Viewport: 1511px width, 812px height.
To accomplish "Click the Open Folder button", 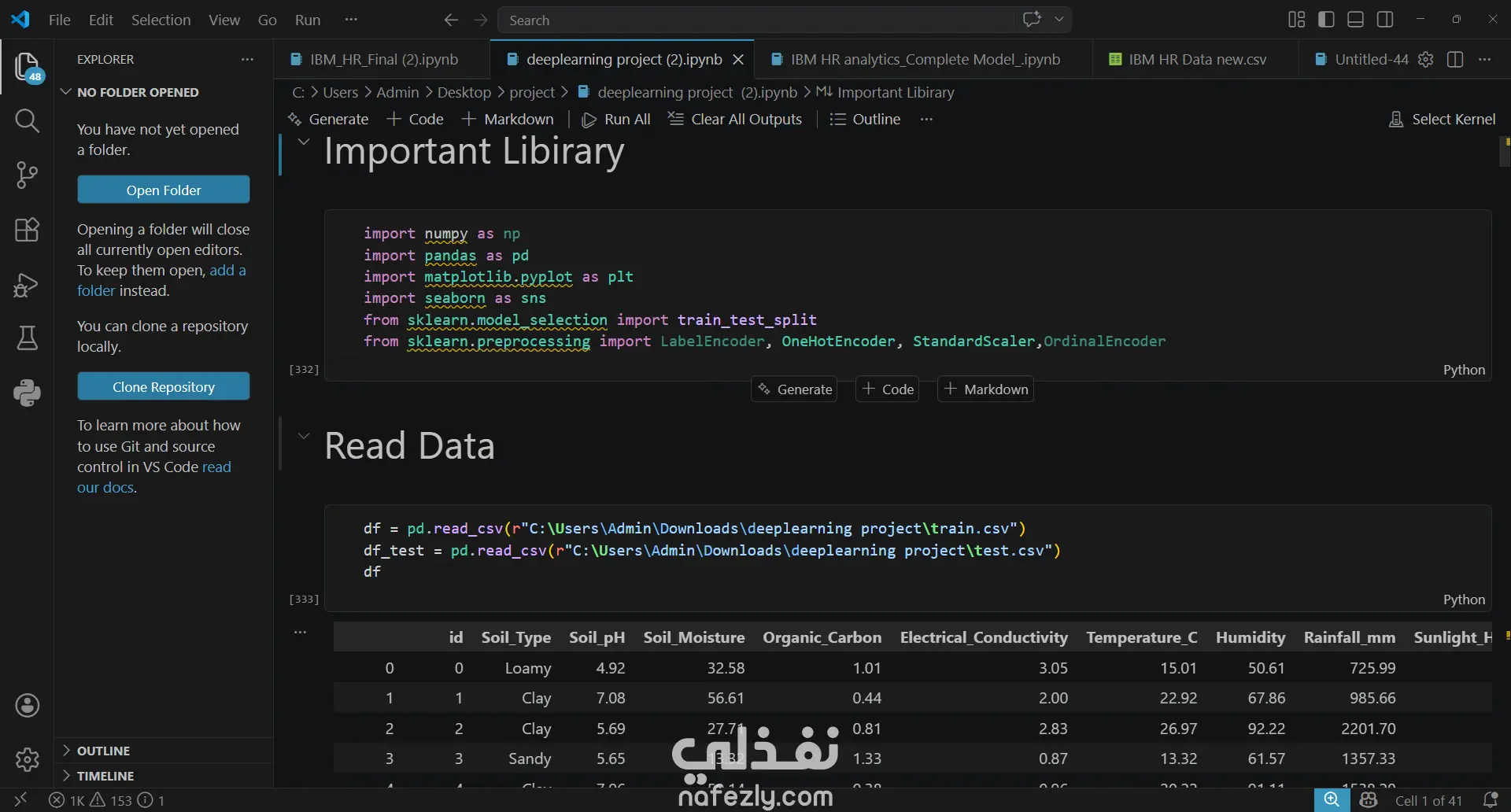I will point(164,190).
